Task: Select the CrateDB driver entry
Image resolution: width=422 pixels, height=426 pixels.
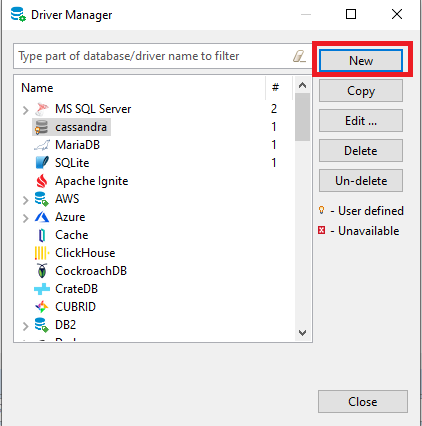Action: [76, 289]
